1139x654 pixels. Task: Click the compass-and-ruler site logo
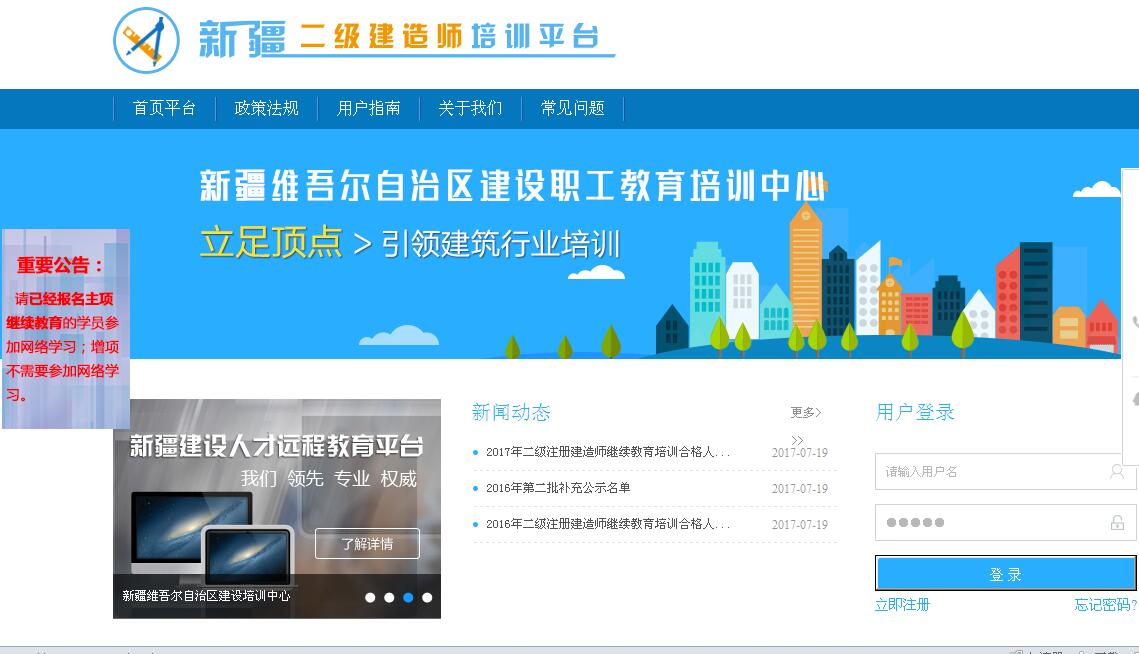146,40
